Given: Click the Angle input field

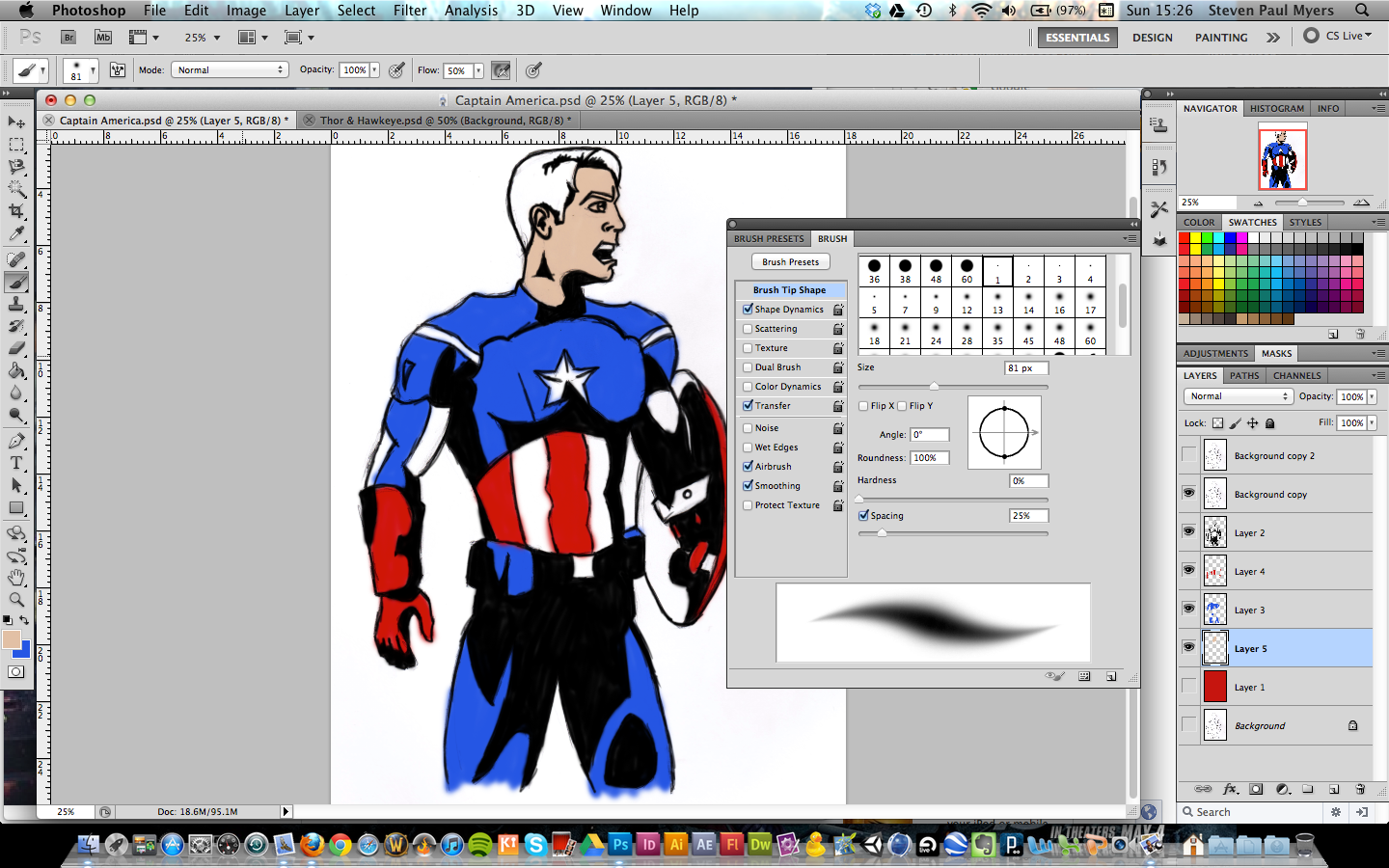Looking at the screenshot, I should (x=930, y=435).
